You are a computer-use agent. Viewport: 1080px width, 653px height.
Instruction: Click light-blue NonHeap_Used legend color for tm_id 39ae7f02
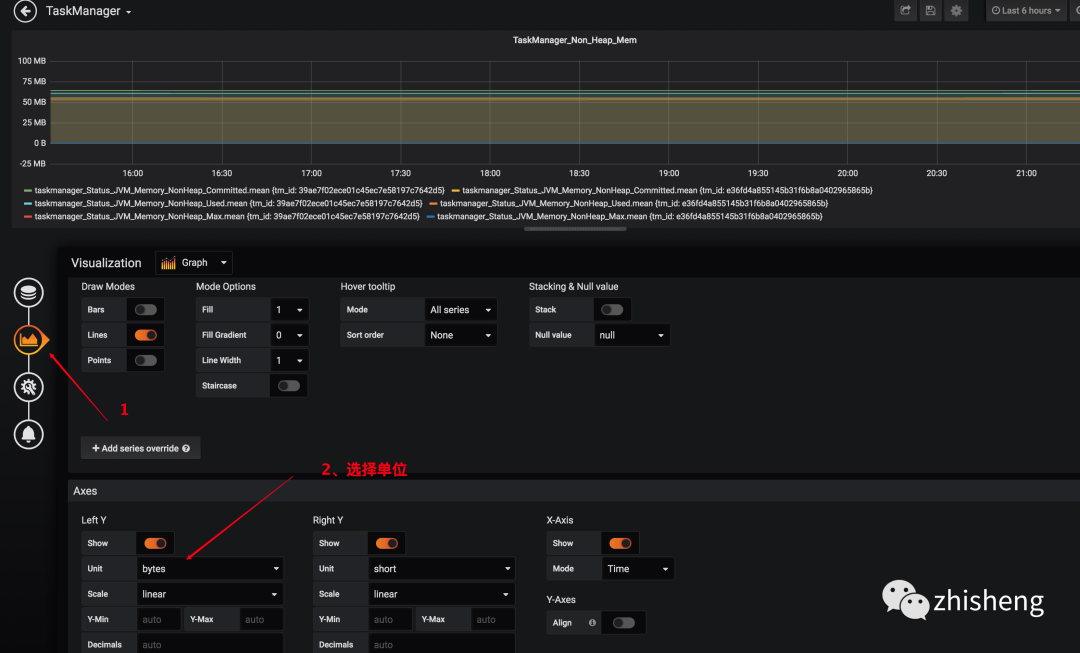pos(28,204)
